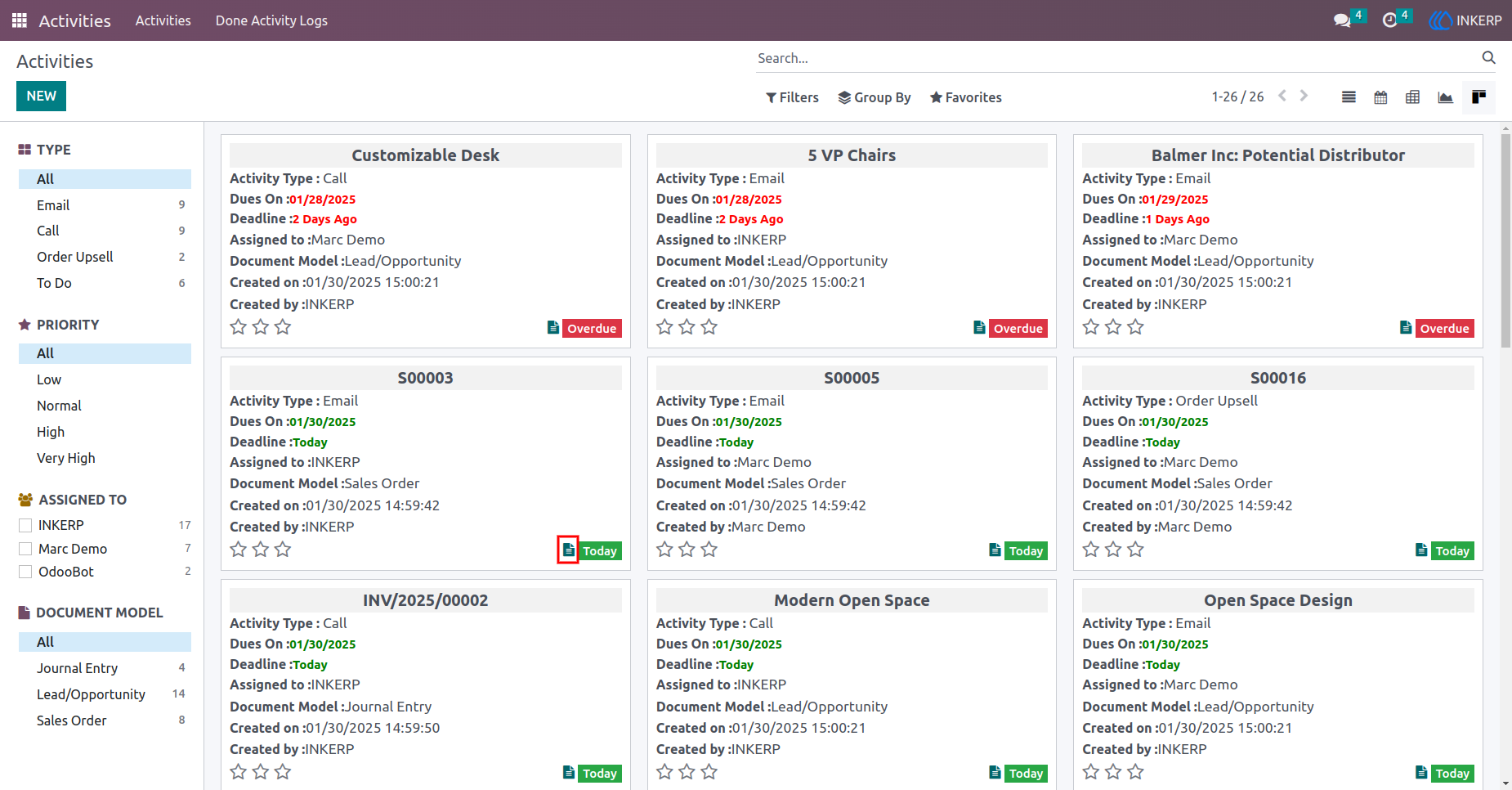The width and height of the screenshot is (1512, 790).
Task: Go to next page arrow
Action: tap(1304, 96)
